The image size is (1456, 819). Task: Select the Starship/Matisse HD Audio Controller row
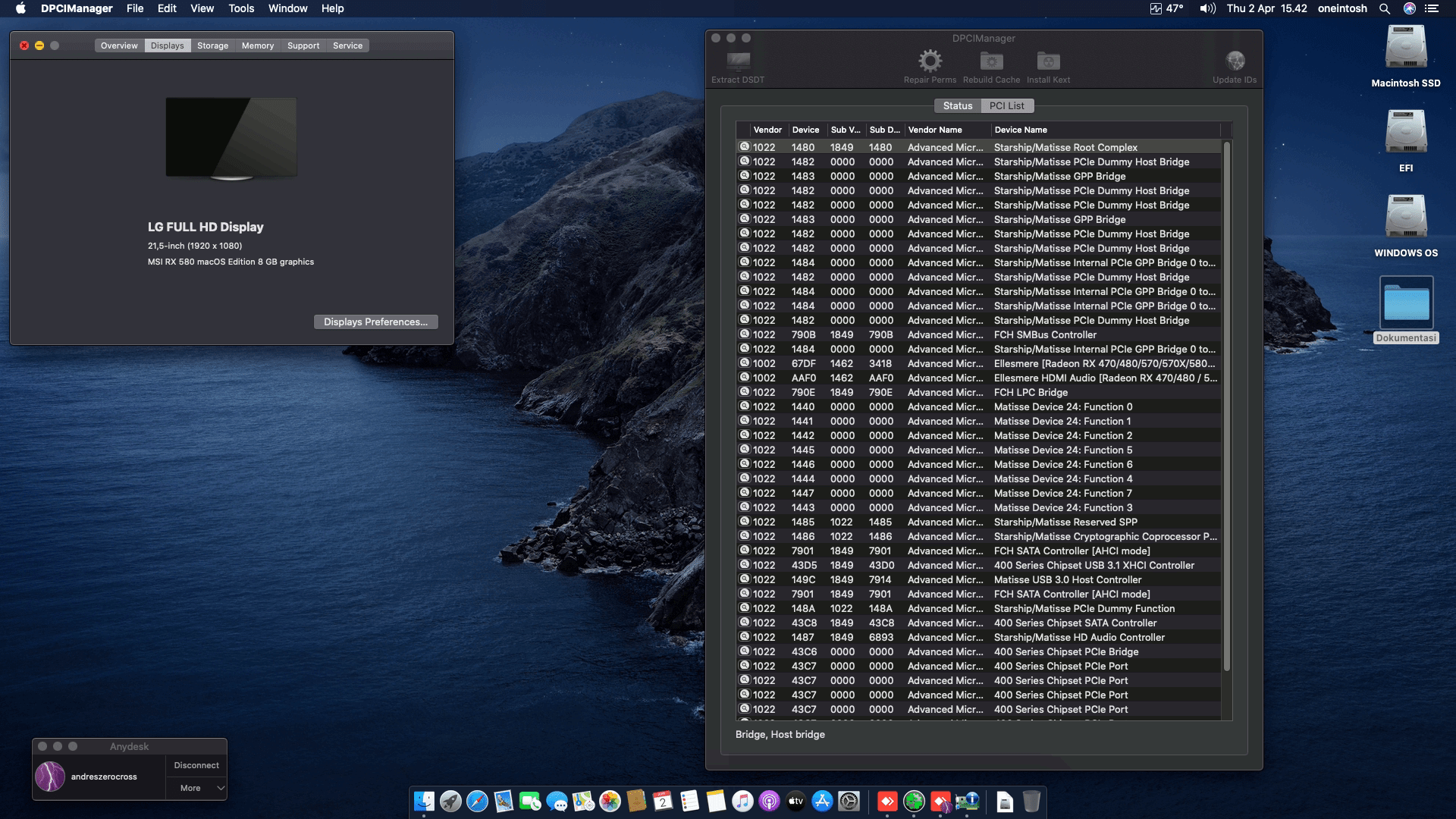coord(979,637)
